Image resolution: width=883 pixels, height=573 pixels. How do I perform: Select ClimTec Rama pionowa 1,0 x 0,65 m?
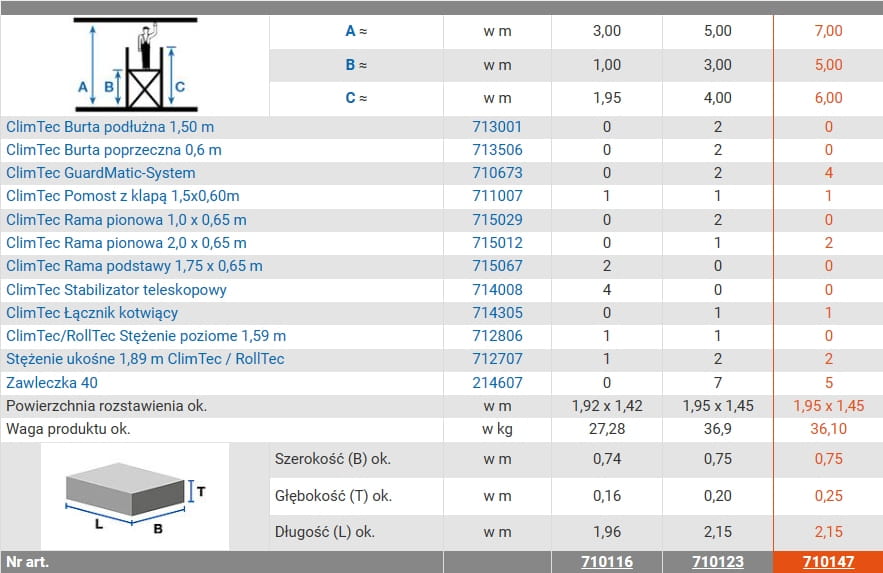pos(126,220)
